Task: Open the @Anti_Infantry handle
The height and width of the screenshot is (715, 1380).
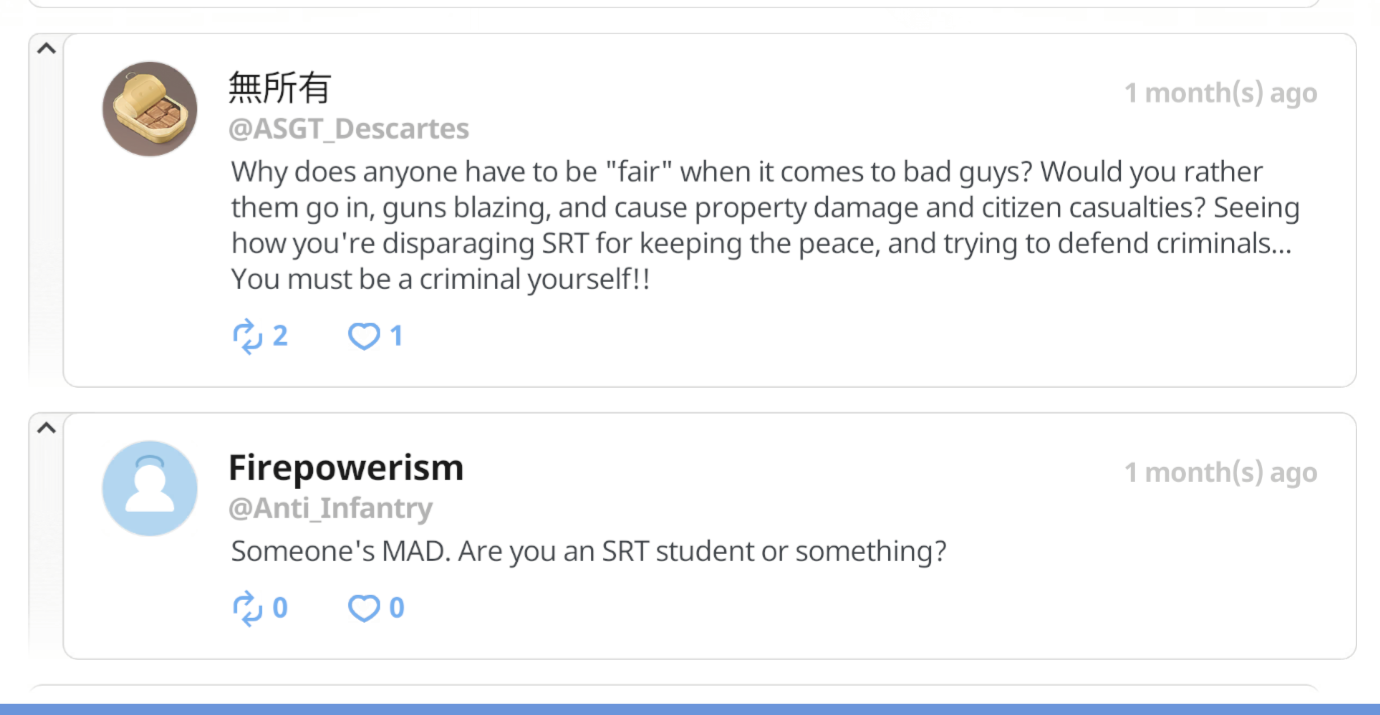Action: (x=331, y=508)
